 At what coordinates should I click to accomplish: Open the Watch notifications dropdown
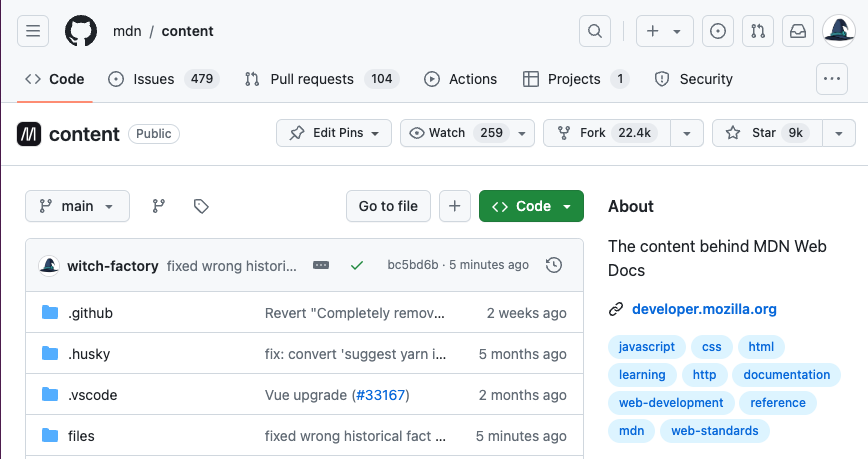467,133
